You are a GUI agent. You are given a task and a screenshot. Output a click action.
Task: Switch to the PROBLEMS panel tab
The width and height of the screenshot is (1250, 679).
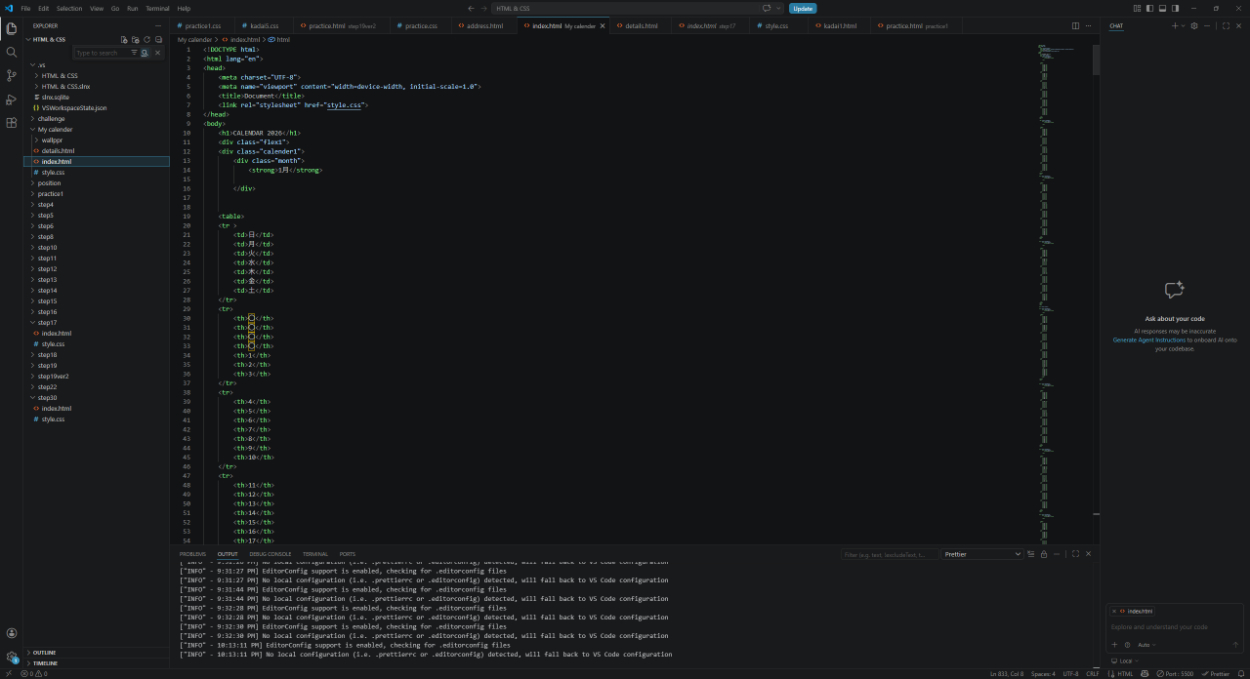pos(192,554)
